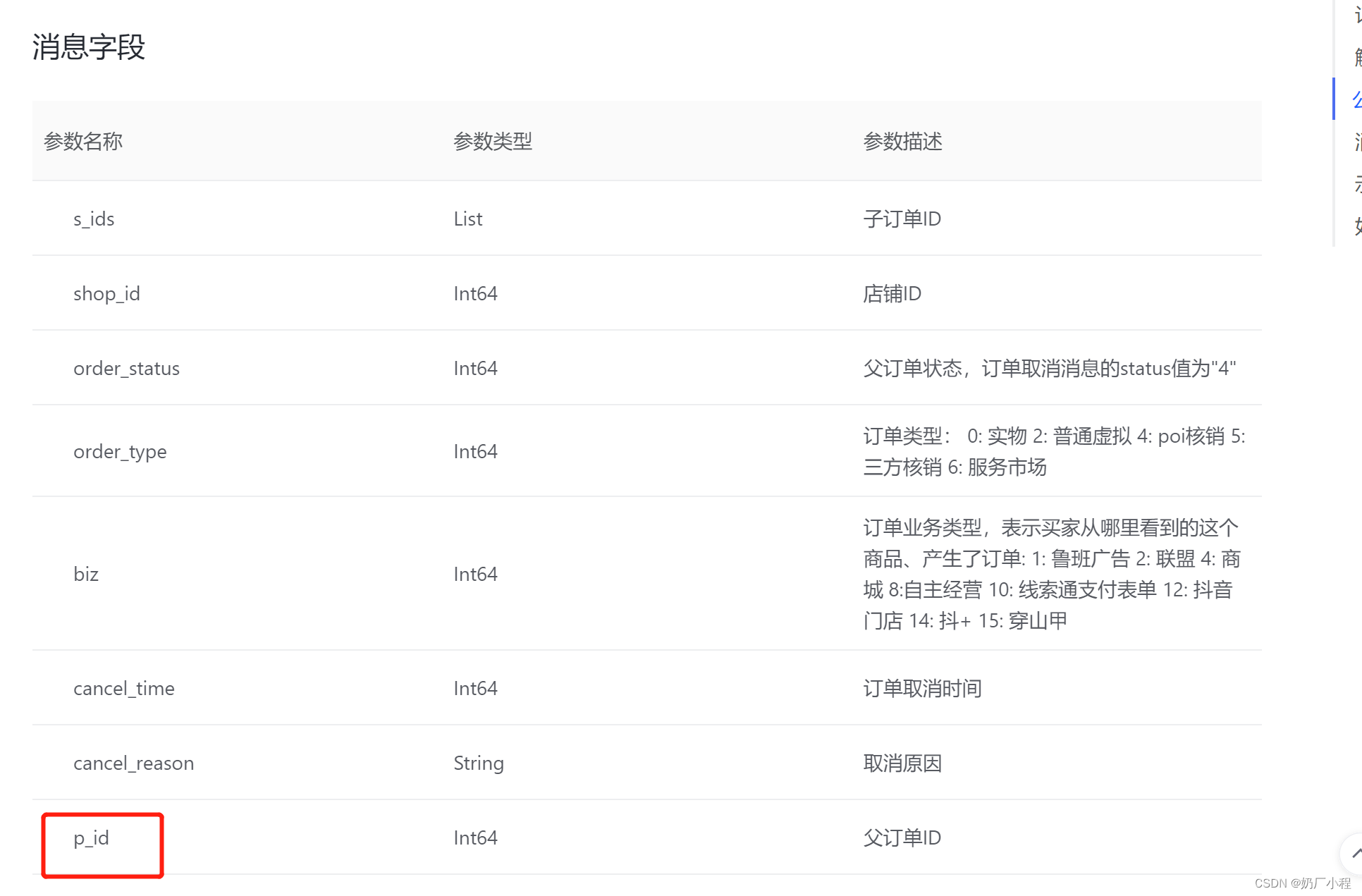The width and height of the screenshot is (1362, 896).
Task: Click the 'p_id' parameter name
Action: click(91, 838)
